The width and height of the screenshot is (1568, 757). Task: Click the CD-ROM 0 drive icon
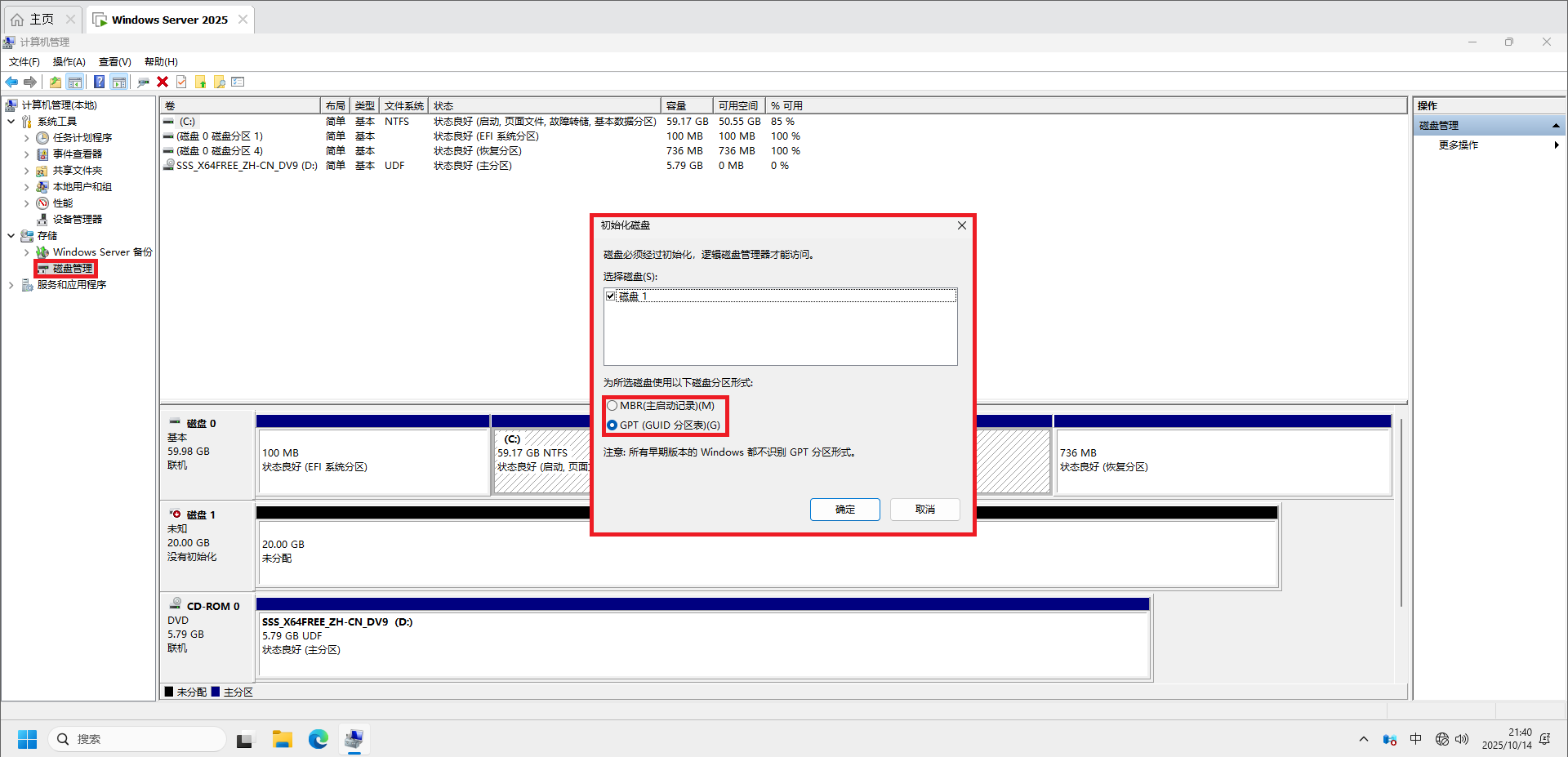pos(175,604)
